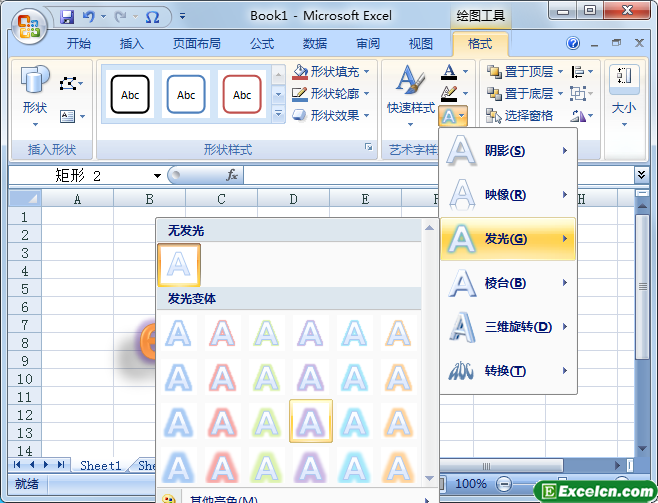Save the workbook from quick access toolbar
658x503 pixels.
click(67, 17)
